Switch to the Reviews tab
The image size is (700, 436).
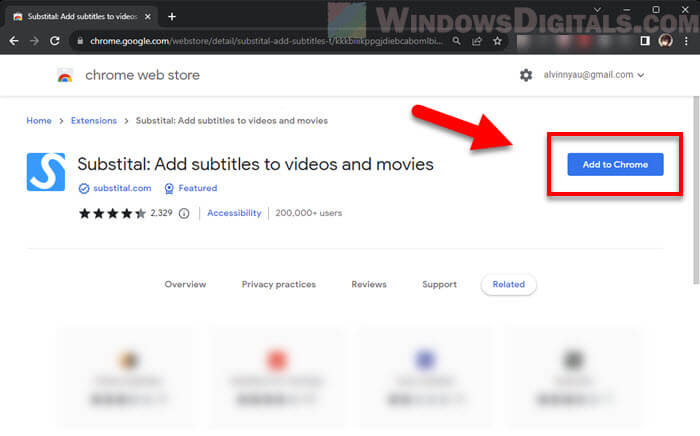(369, 285)
